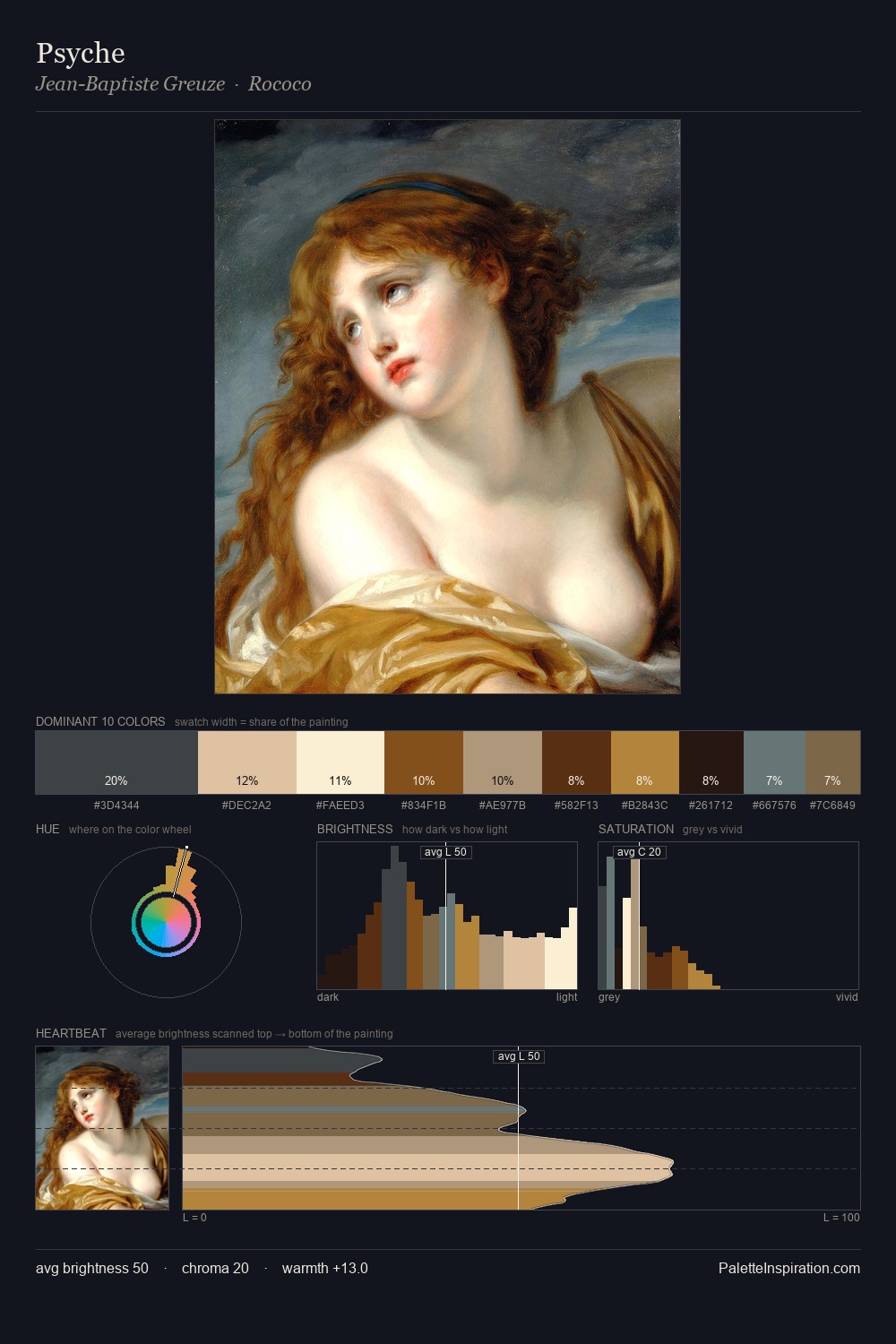Click 'grey vs vivid' caption

pyautogui.click(x=712, y=830)
